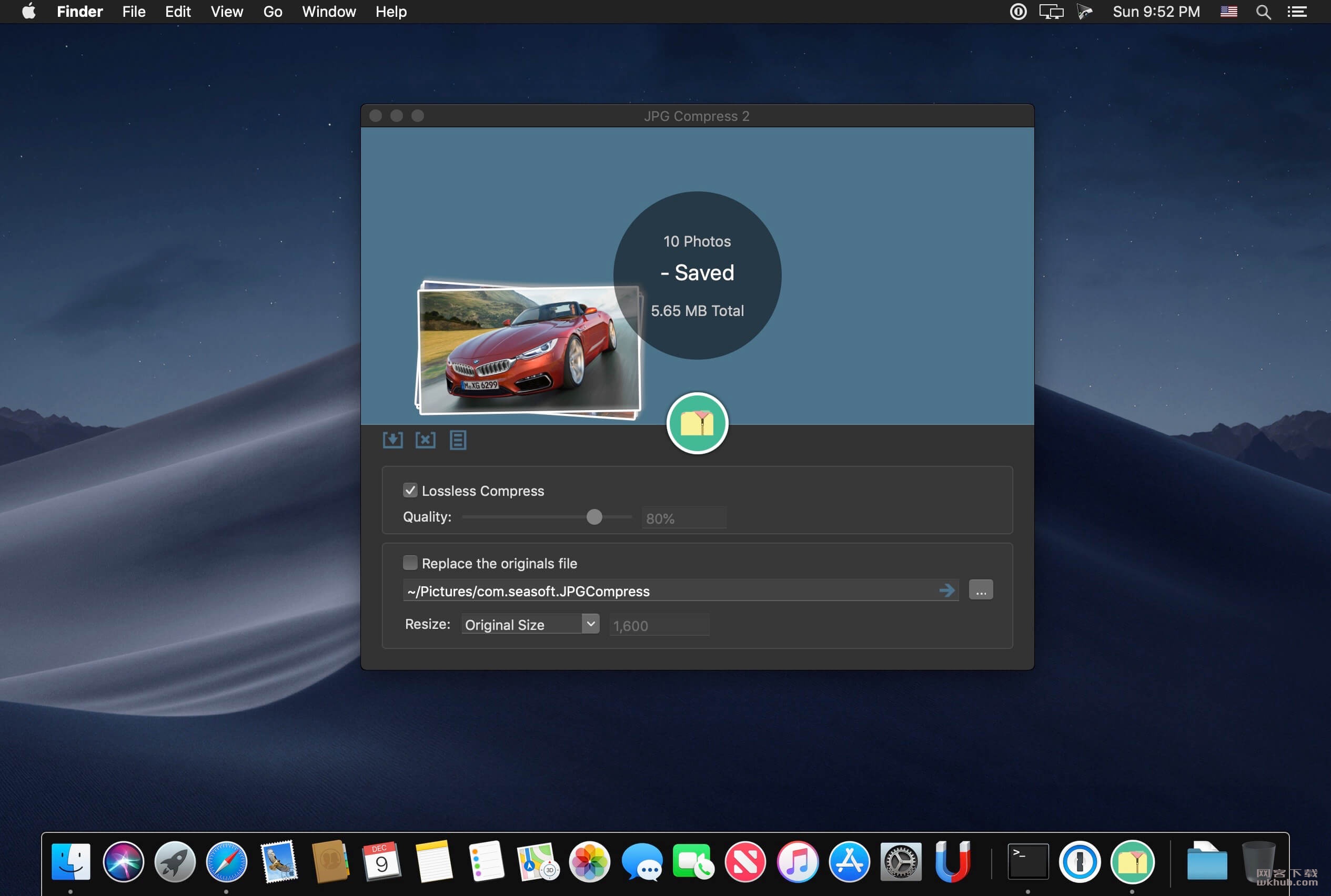Image resolution: width=1331 pixels, height=896 pixels.
Task: Open System Preferences gear in Dock
Action: tap(901, 861)
